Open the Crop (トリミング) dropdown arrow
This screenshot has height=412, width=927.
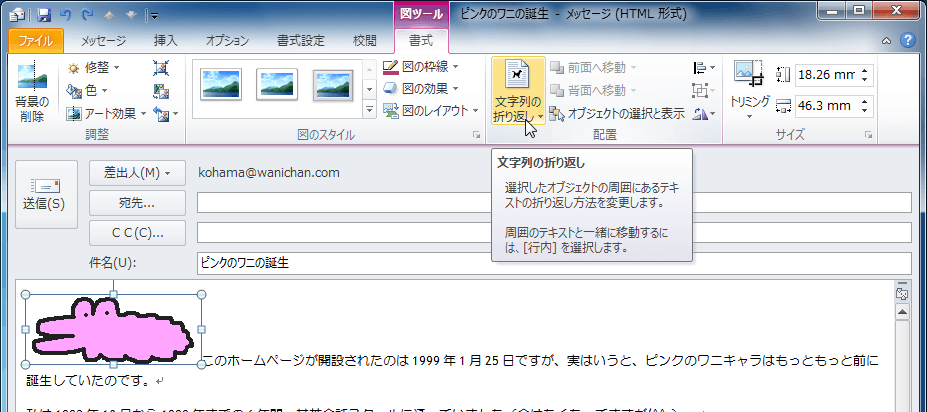(749, 116)
